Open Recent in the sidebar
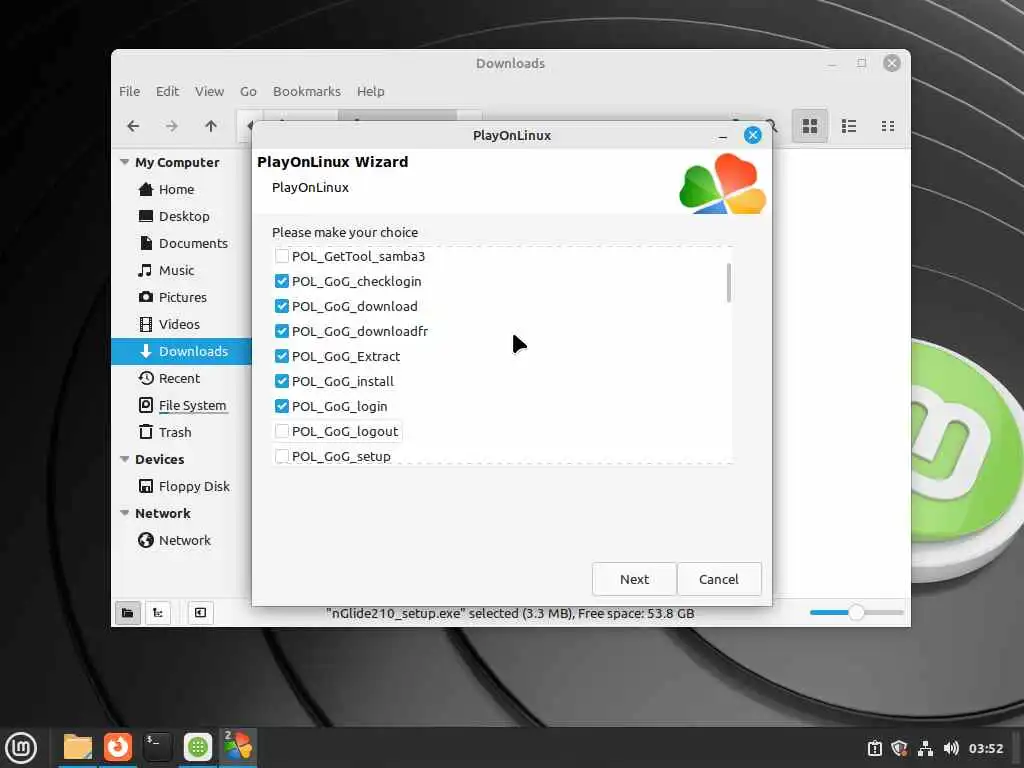 click(182, 378)
